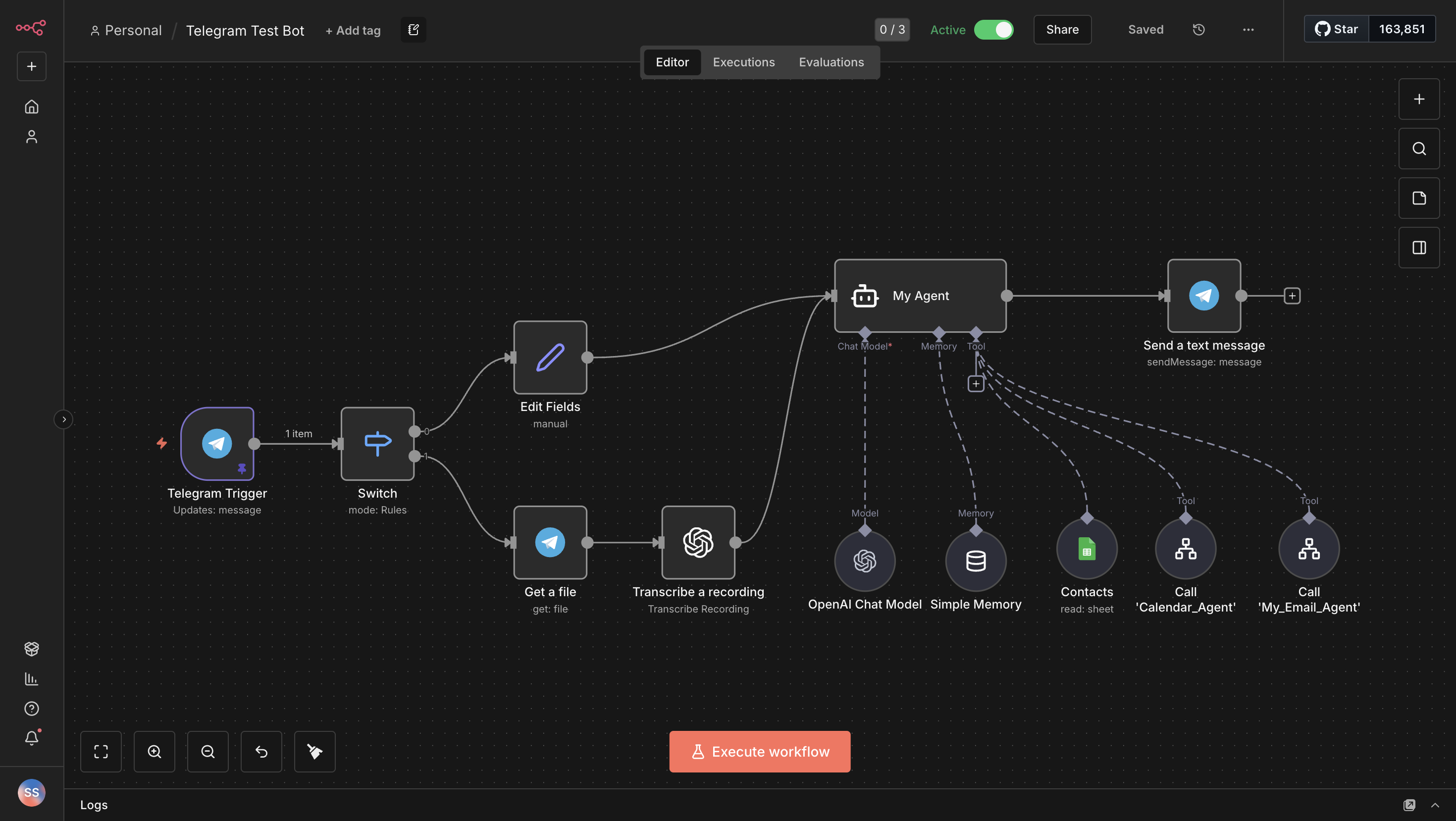Click the tidy up workflow broom icon

click(x=315, y=752)
